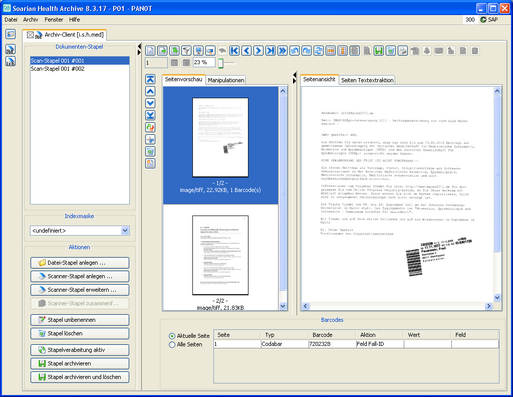Go to previous page using the toolbar arrow
The image size is (513, 397).
tap(246, 51)
